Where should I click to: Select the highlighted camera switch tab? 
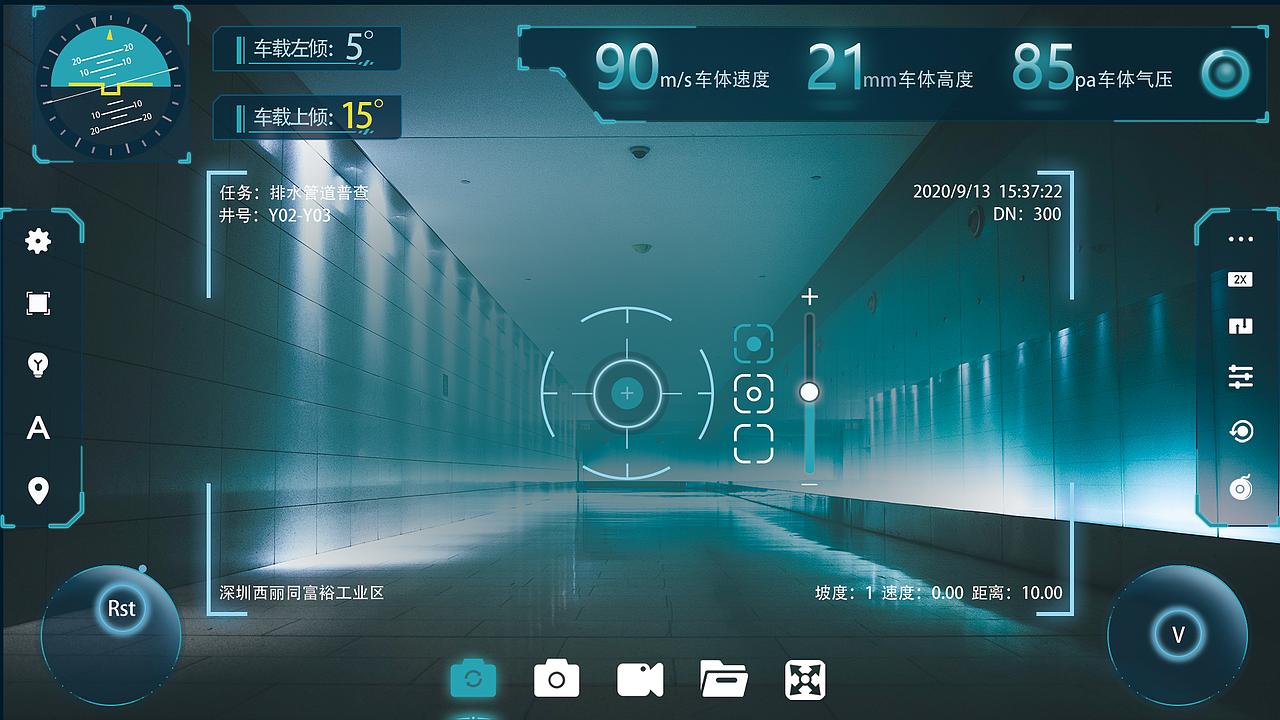point(474,677)
